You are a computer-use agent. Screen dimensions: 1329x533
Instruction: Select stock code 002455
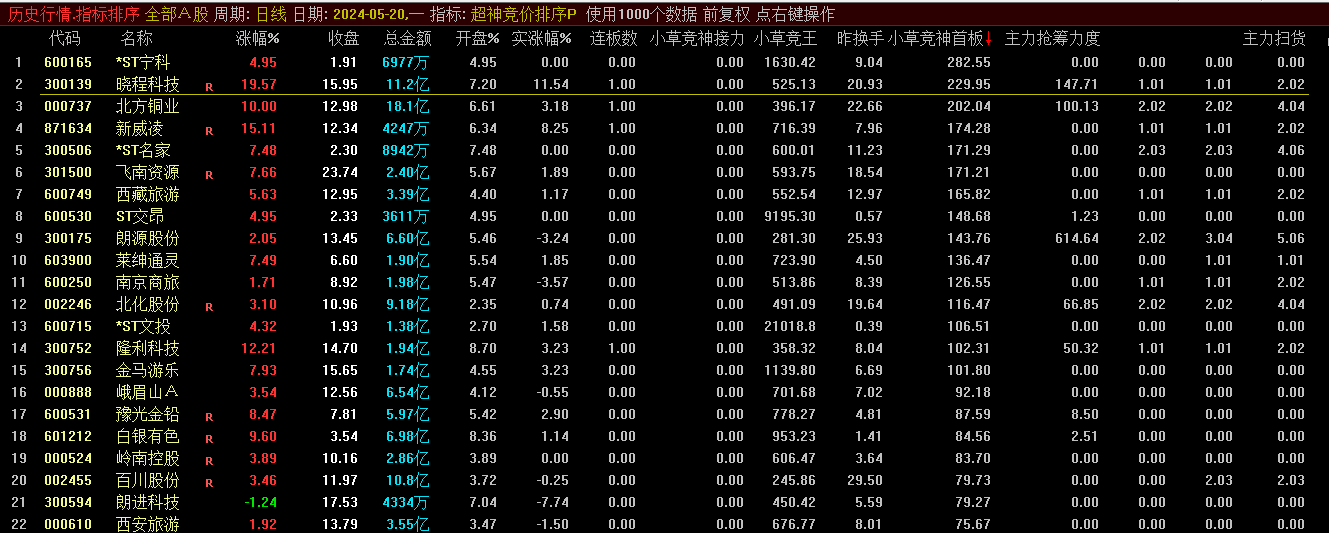(68, 480)
